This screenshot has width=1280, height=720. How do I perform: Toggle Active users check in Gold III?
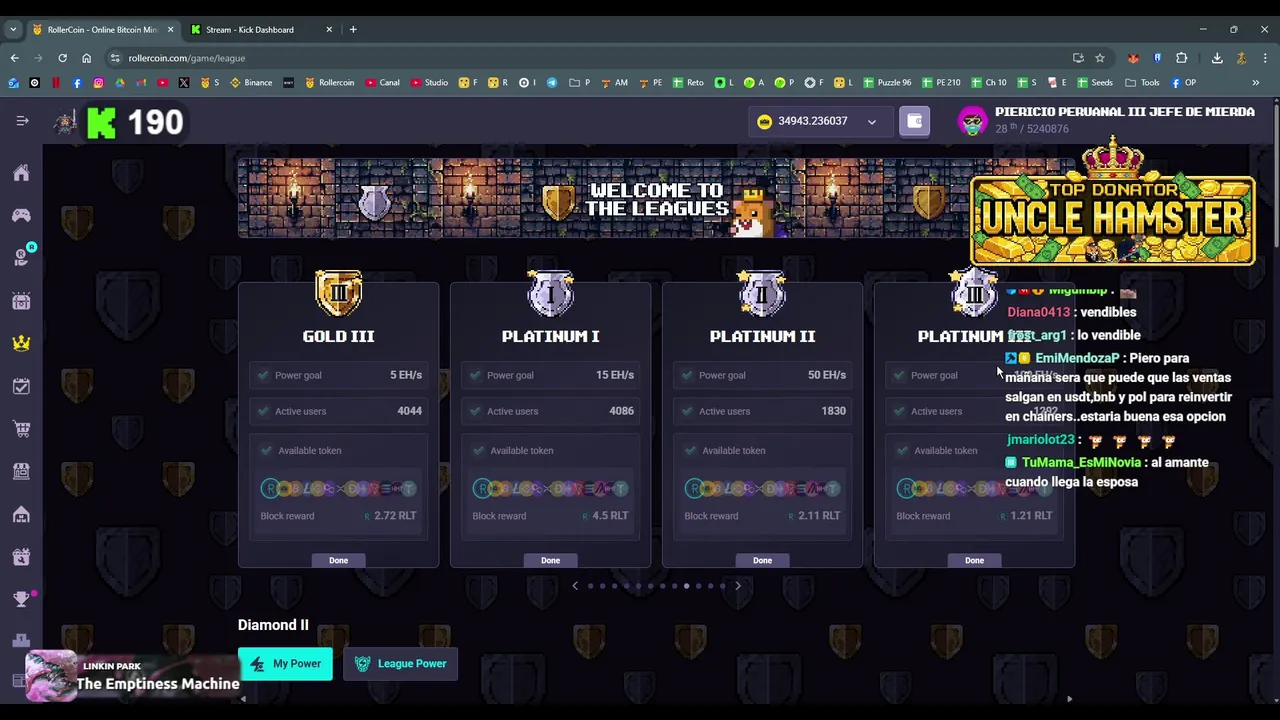click(263, 411)
